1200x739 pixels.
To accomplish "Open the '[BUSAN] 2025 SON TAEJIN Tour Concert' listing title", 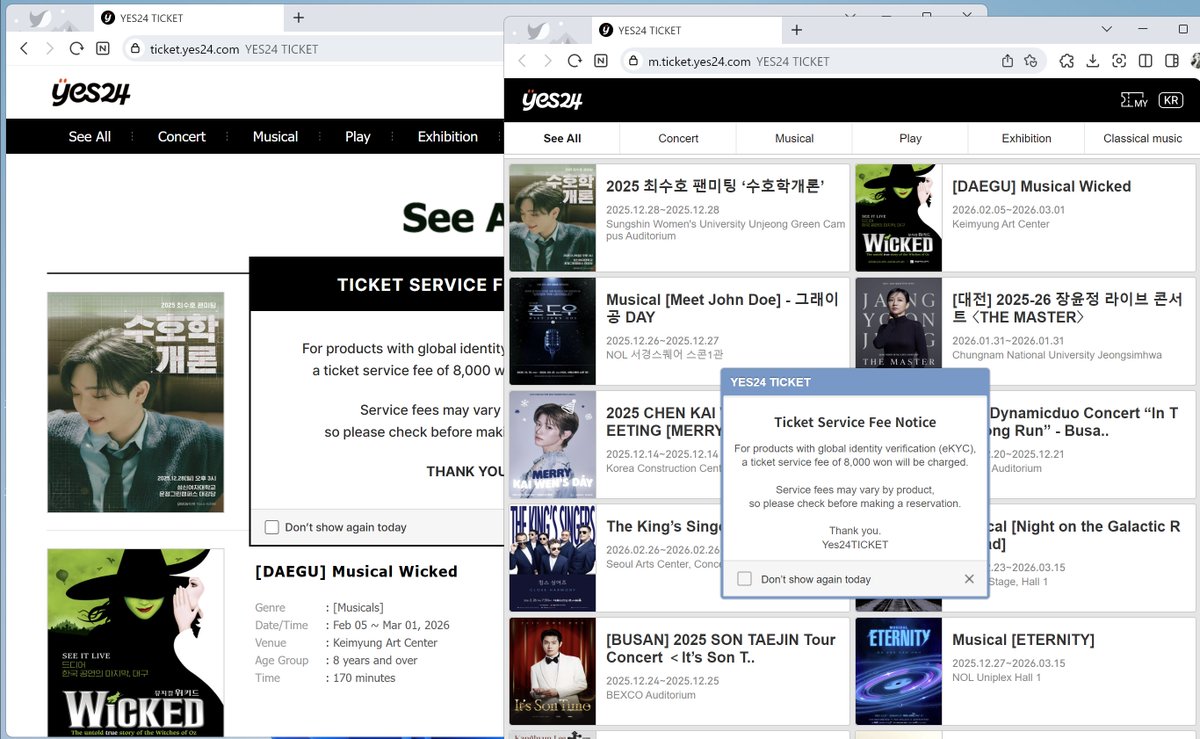I will point(721,648).
